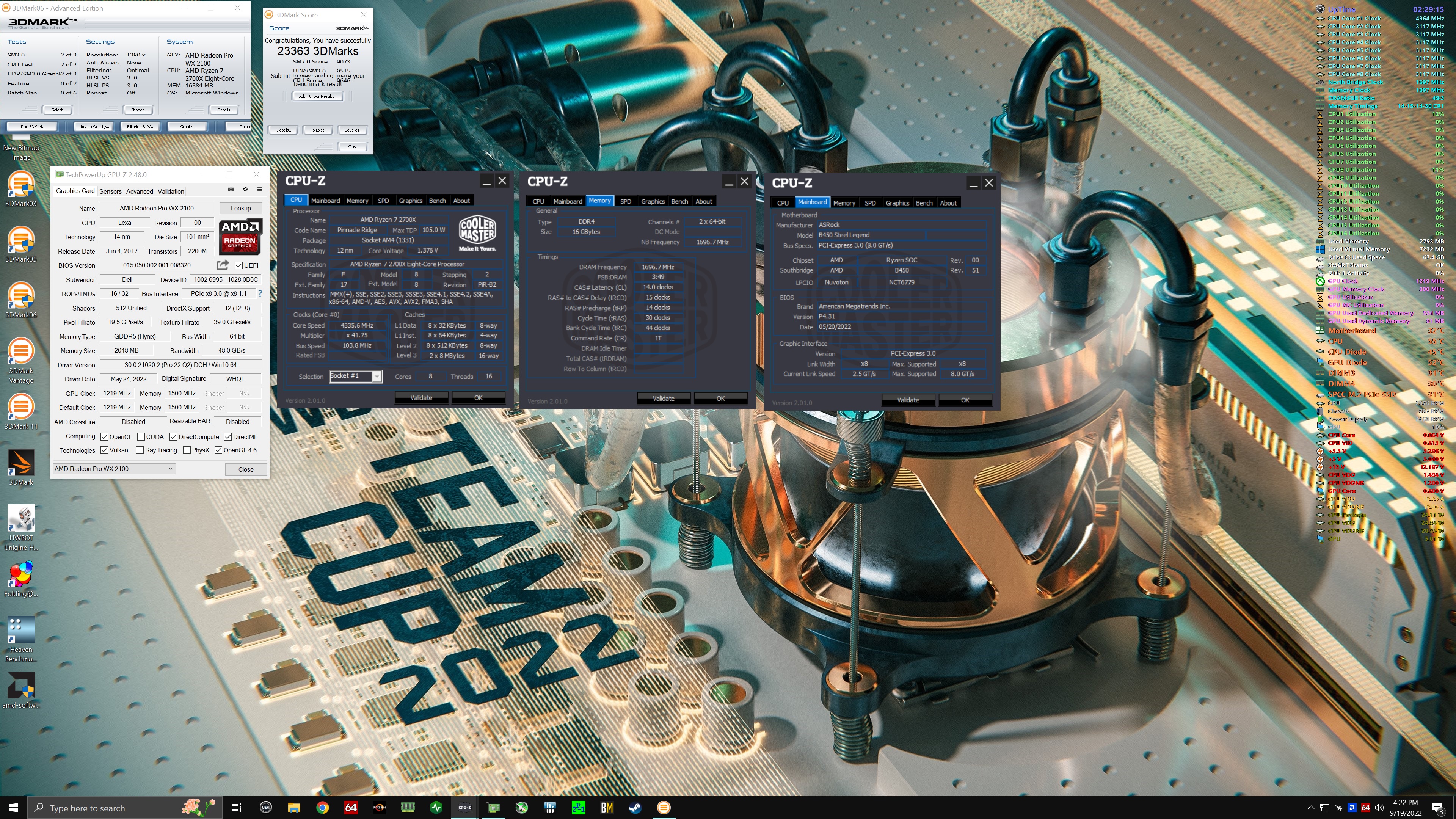Switch to the Validation tab in GPU-Z

pyautogui.click(x=171, y=191)
